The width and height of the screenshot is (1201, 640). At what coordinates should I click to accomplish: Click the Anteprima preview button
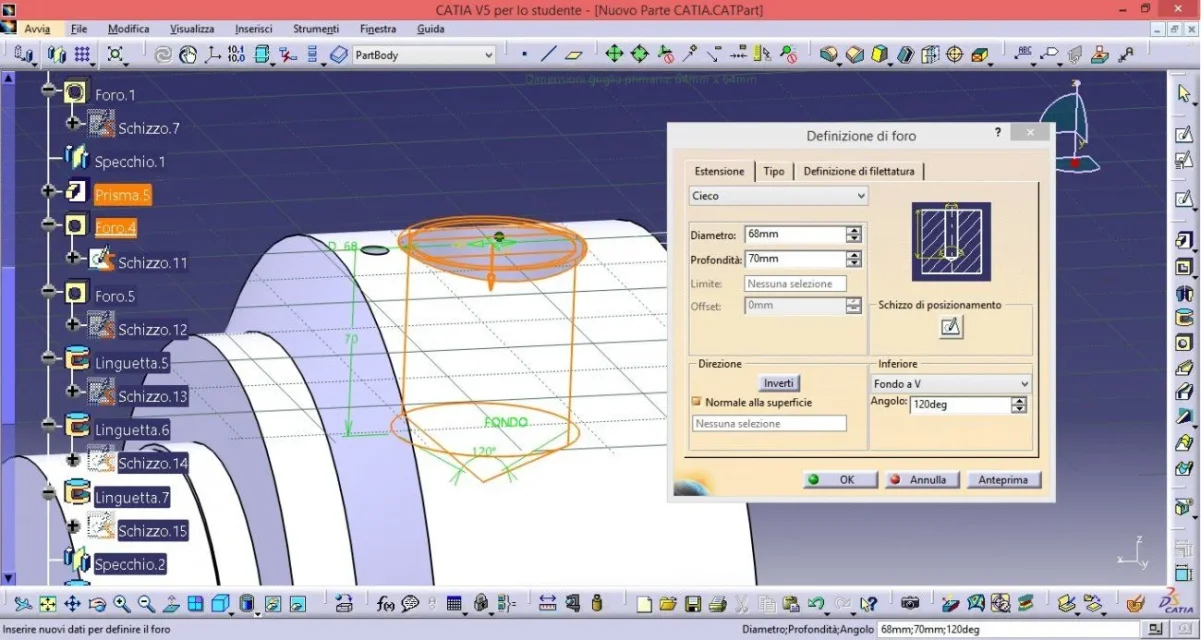[1003, 480]
